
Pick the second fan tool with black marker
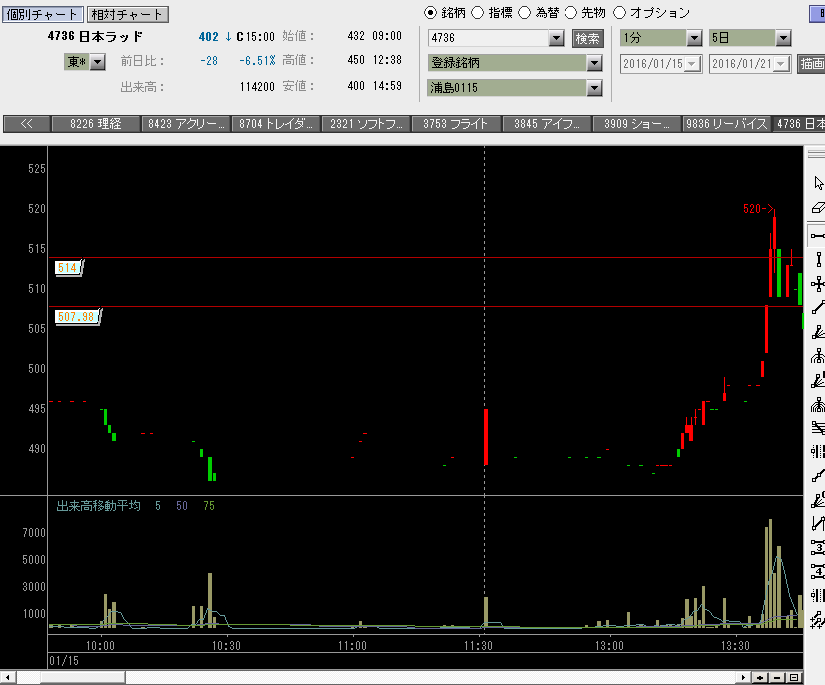tap(818, 380)
